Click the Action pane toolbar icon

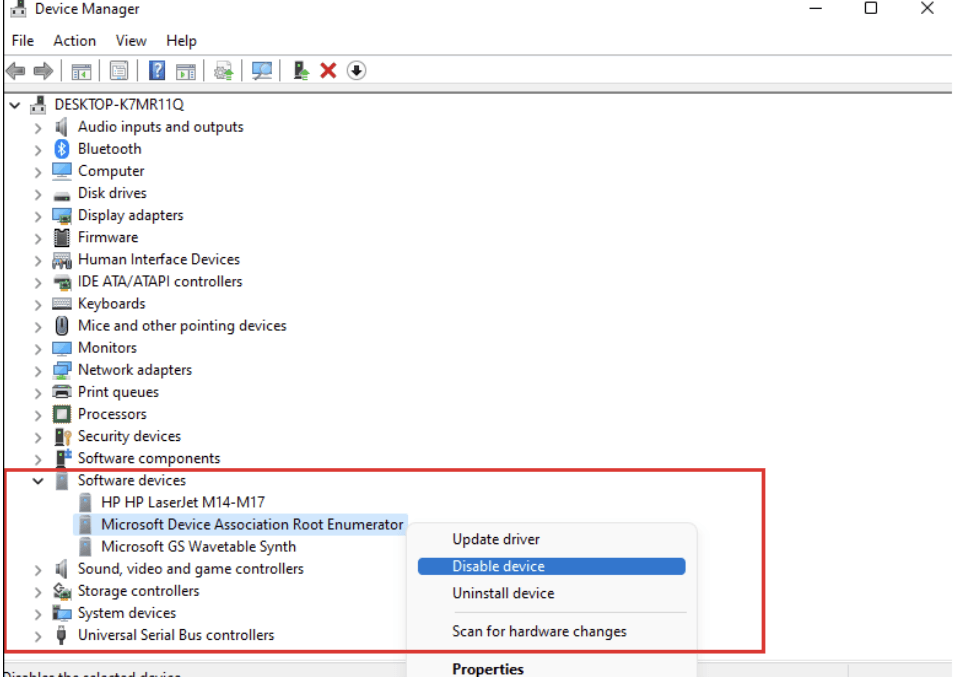click(x=186, y=71)
